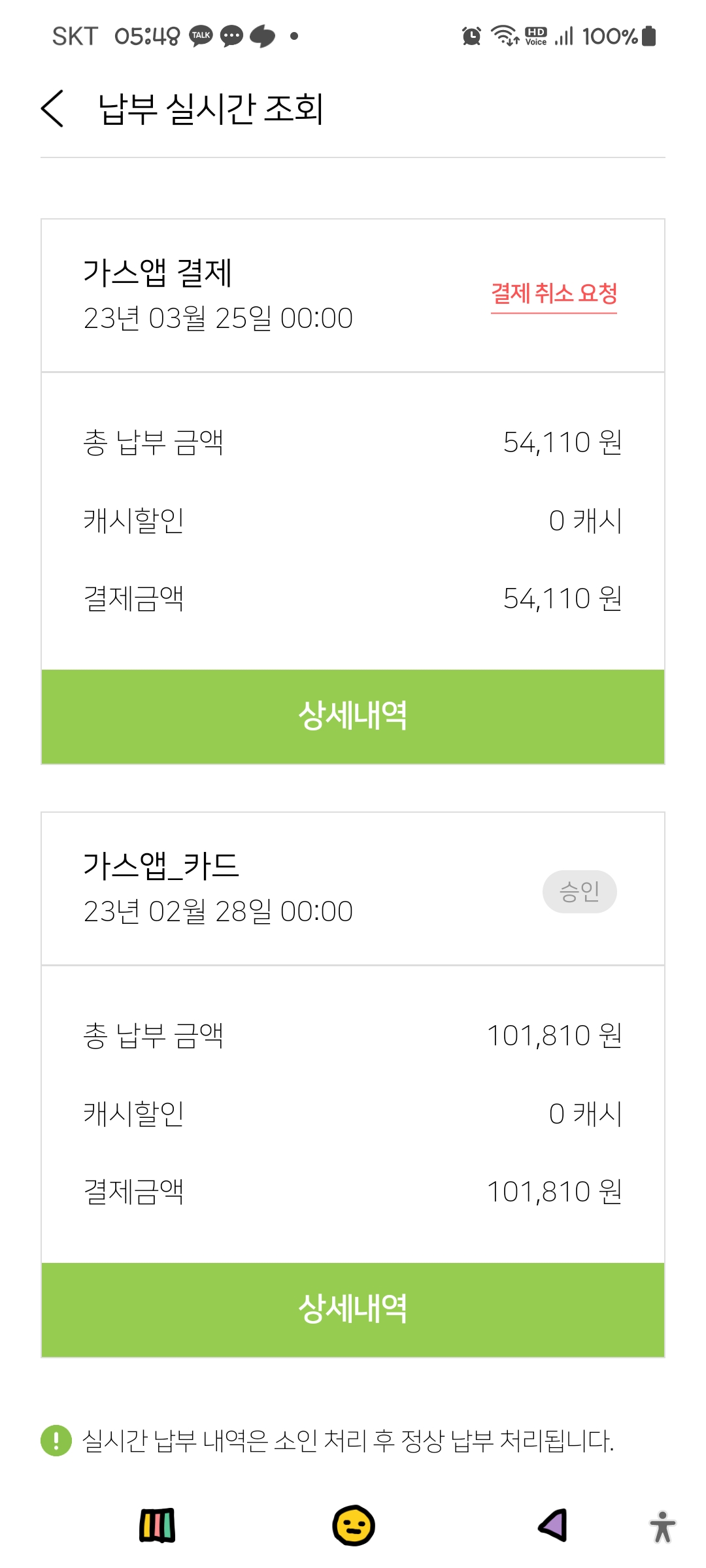Tap the signal strength bars icon
Screen dimensions: 706x1568
[564, 36]
